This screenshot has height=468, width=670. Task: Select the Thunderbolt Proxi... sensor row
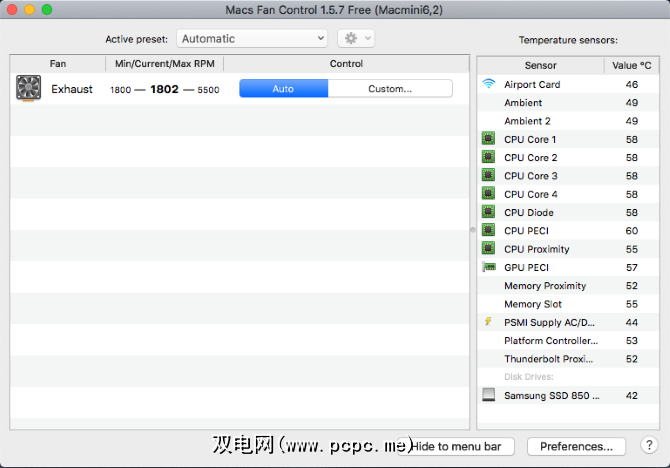click(568, 359)
